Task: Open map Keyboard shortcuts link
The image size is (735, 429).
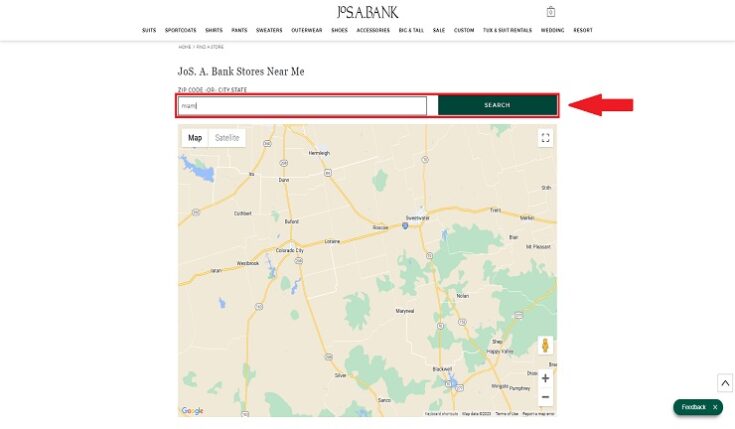Action: (x=441, y=414)
